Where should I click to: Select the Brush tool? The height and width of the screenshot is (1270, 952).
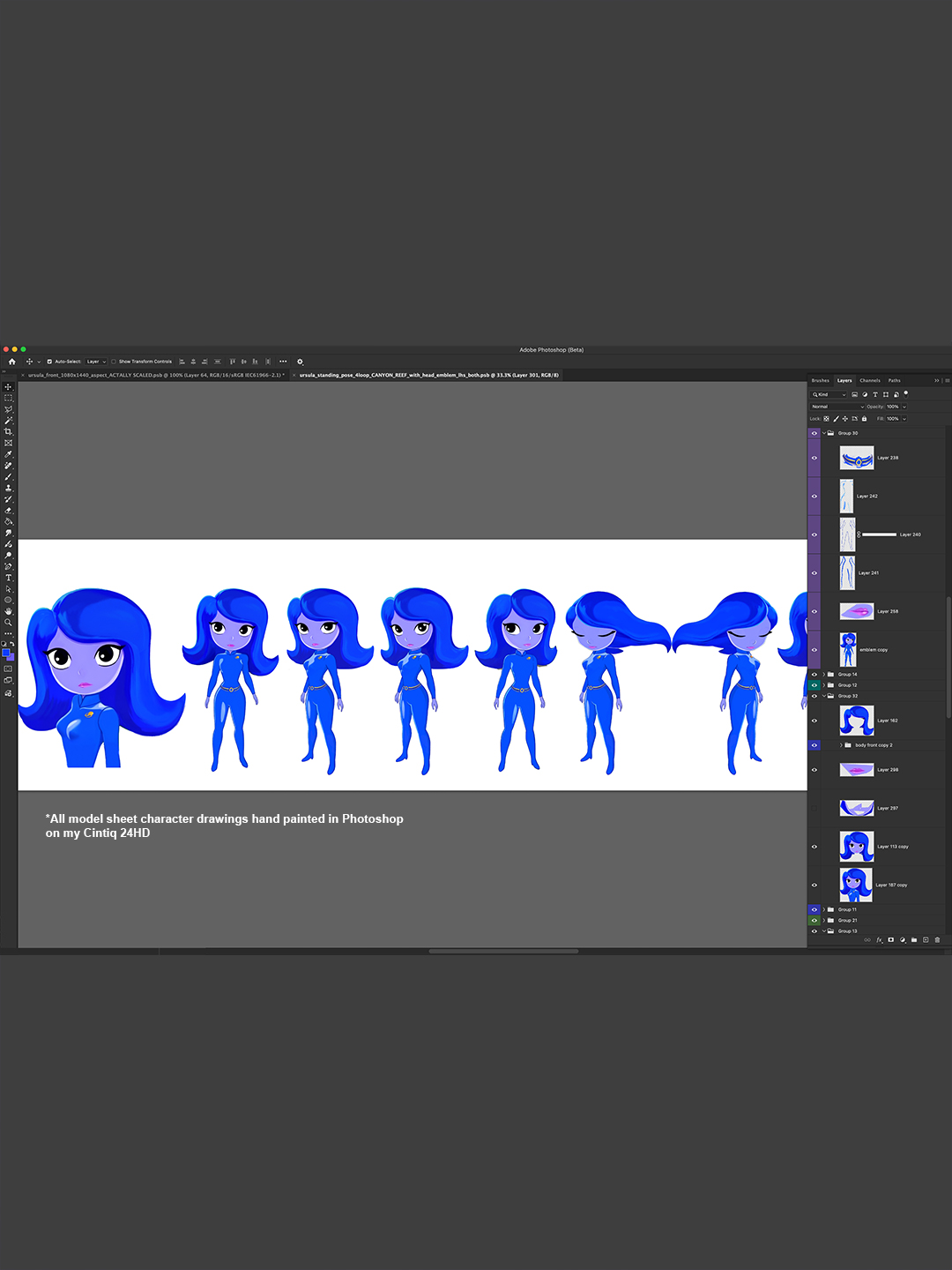click(x=8, y=477)
